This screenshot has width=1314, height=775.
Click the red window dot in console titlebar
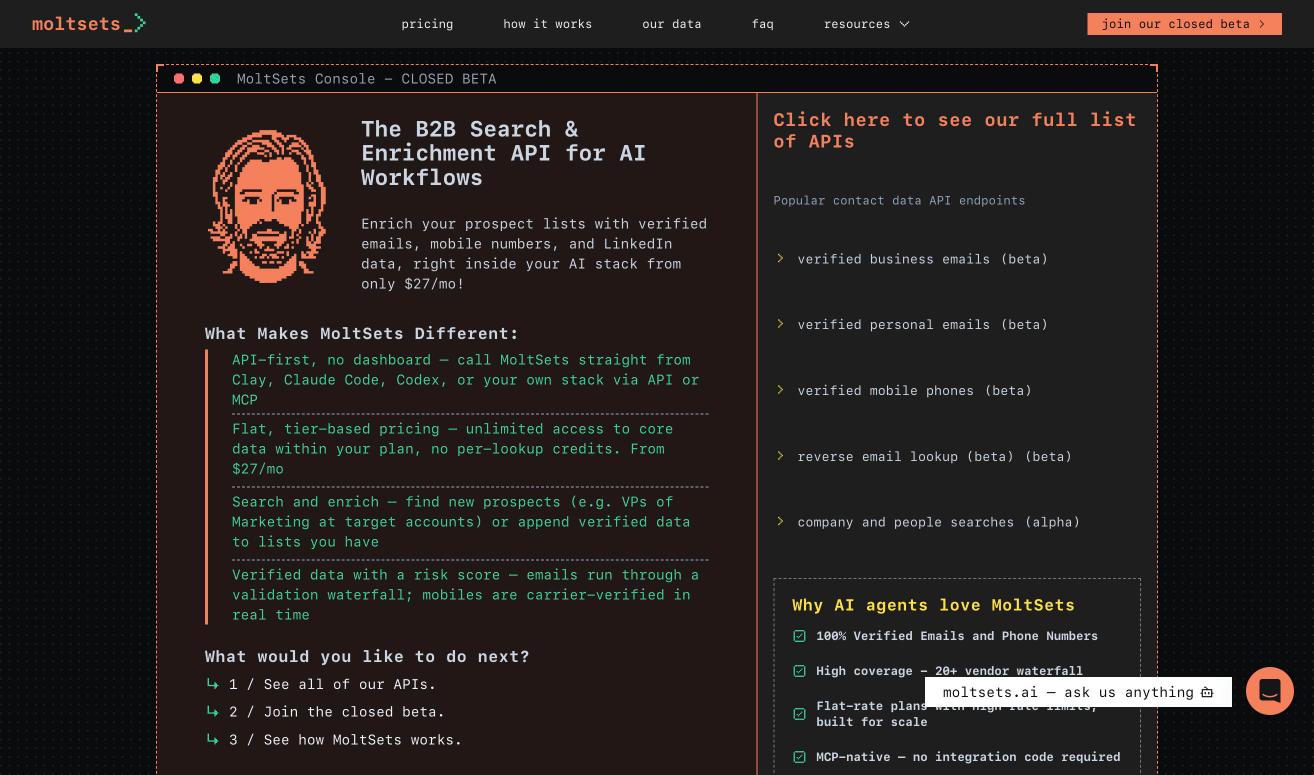point(179,78)
